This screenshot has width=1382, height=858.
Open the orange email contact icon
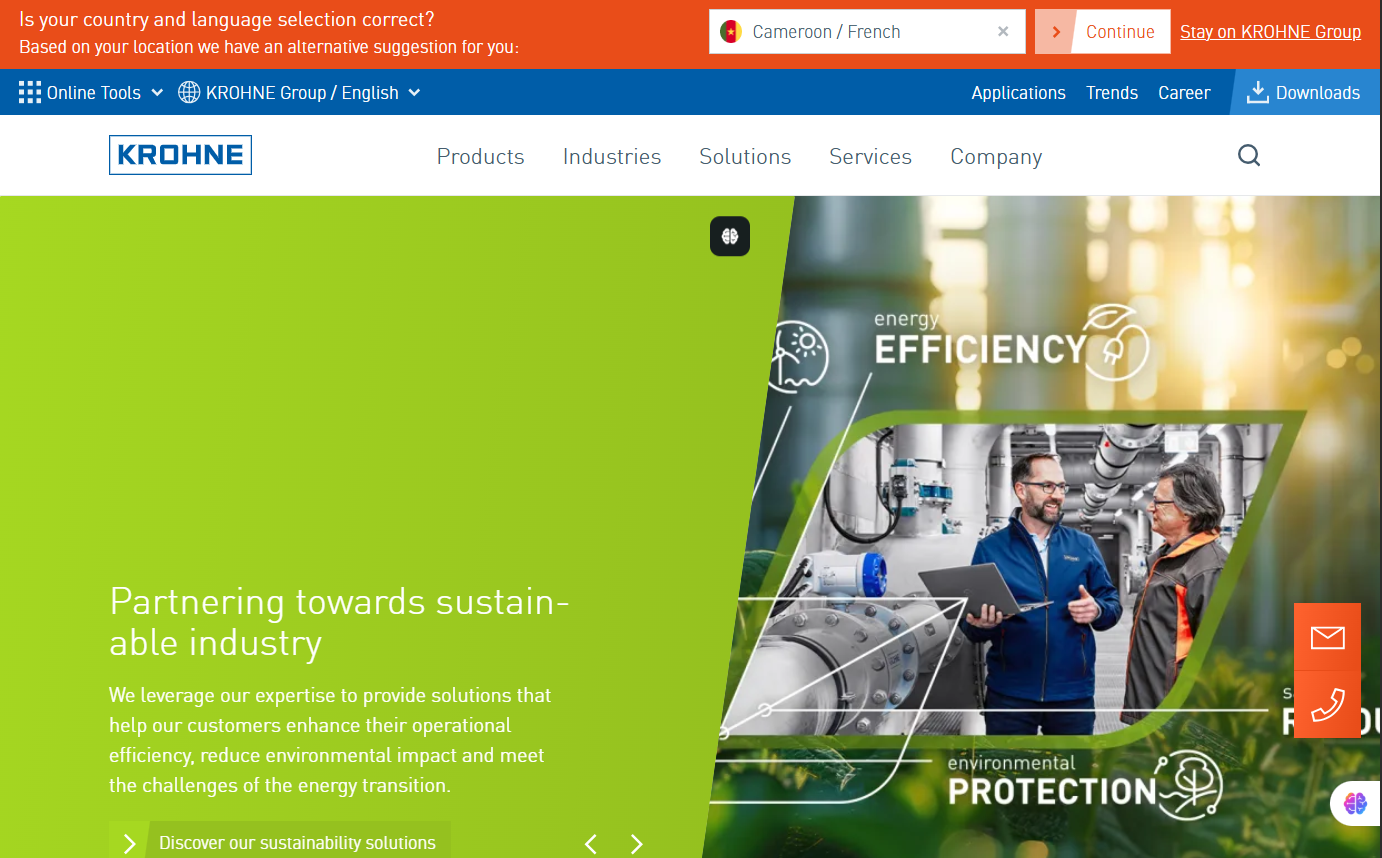tap(1327, 637)
